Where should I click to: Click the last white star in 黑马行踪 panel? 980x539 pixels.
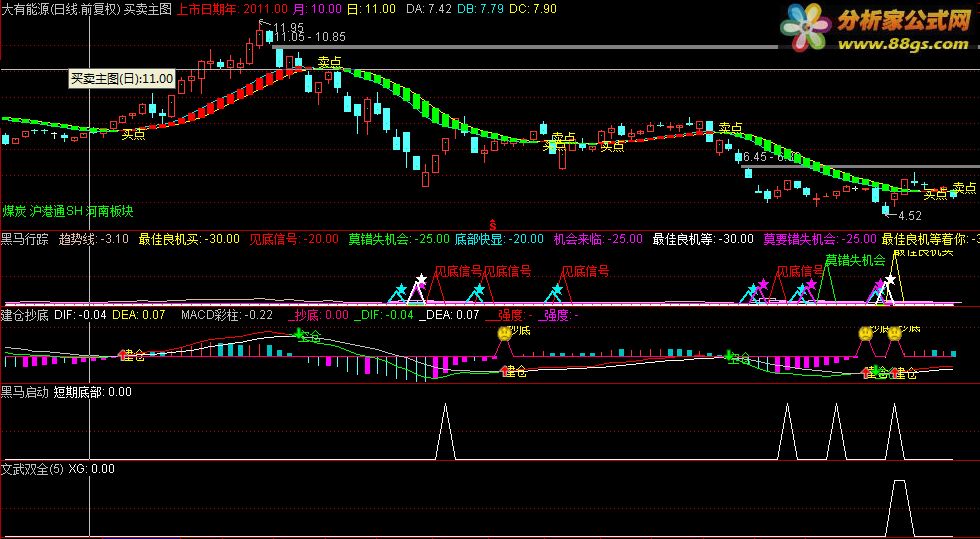pyautogui.click(x=891, y=280)
